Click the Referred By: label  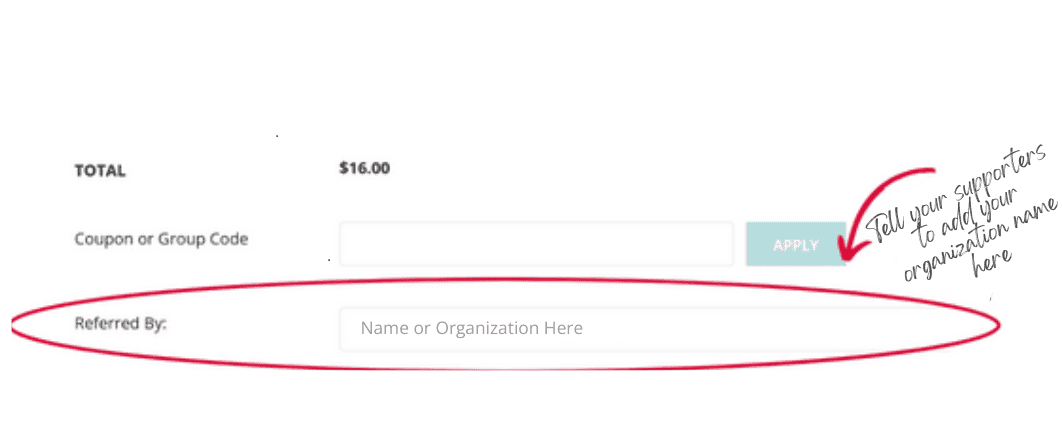tap(121, 323)
